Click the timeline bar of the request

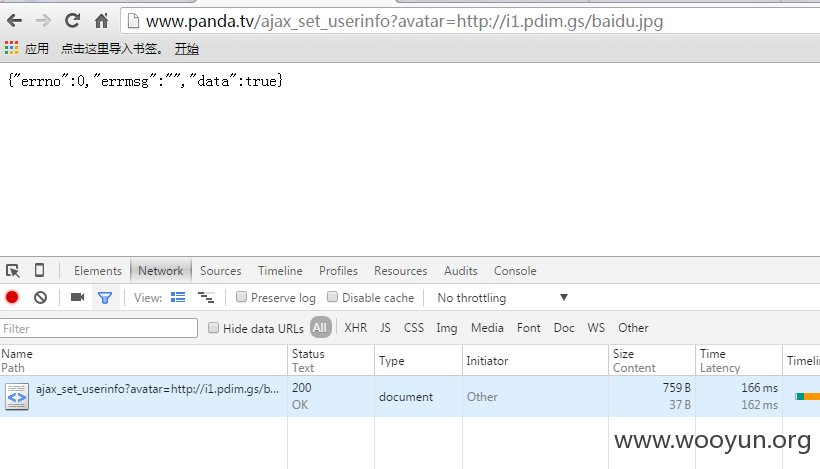point(807,396)
